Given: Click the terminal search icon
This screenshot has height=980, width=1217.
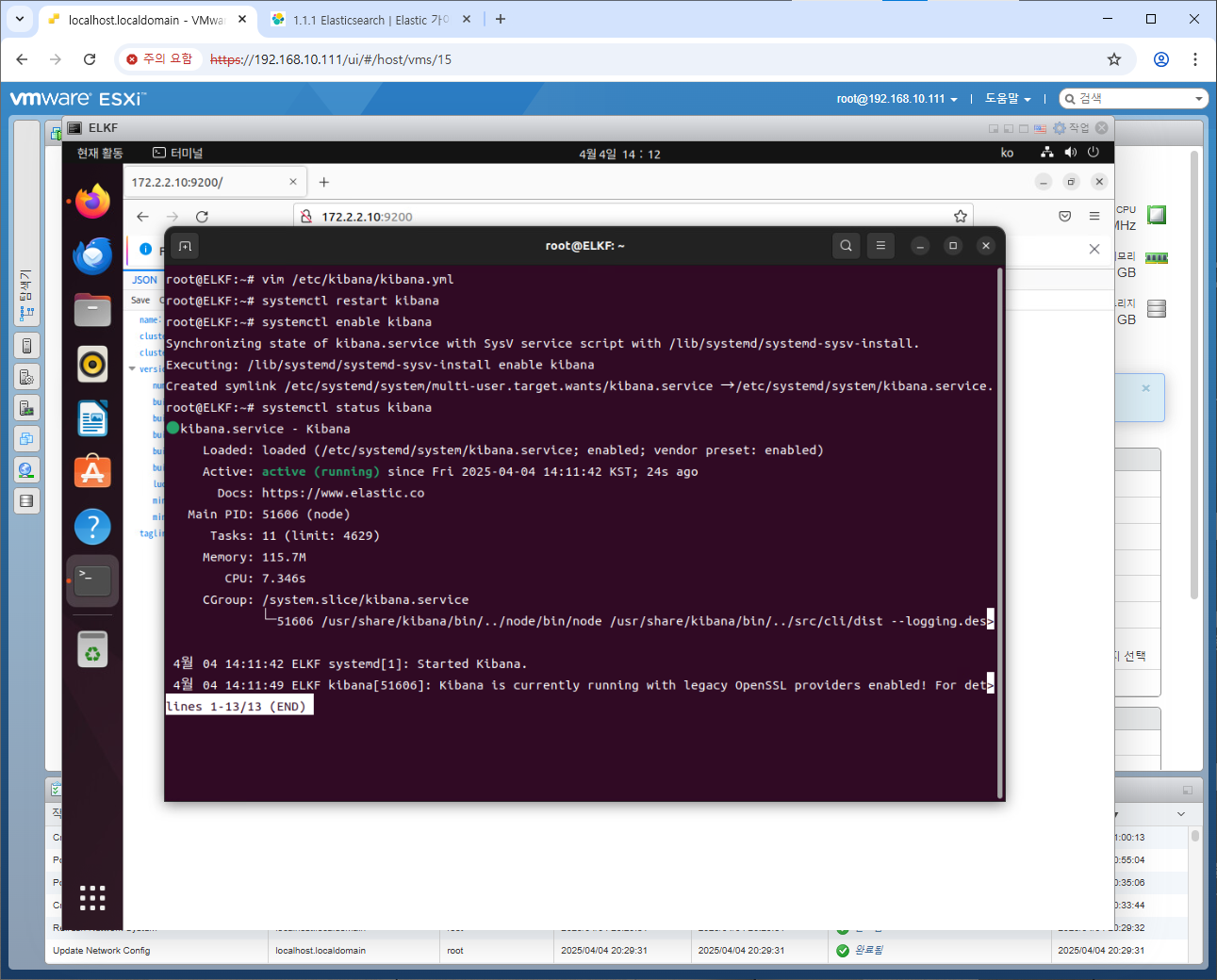Looking at the screenshot, I should click(846, 246).
